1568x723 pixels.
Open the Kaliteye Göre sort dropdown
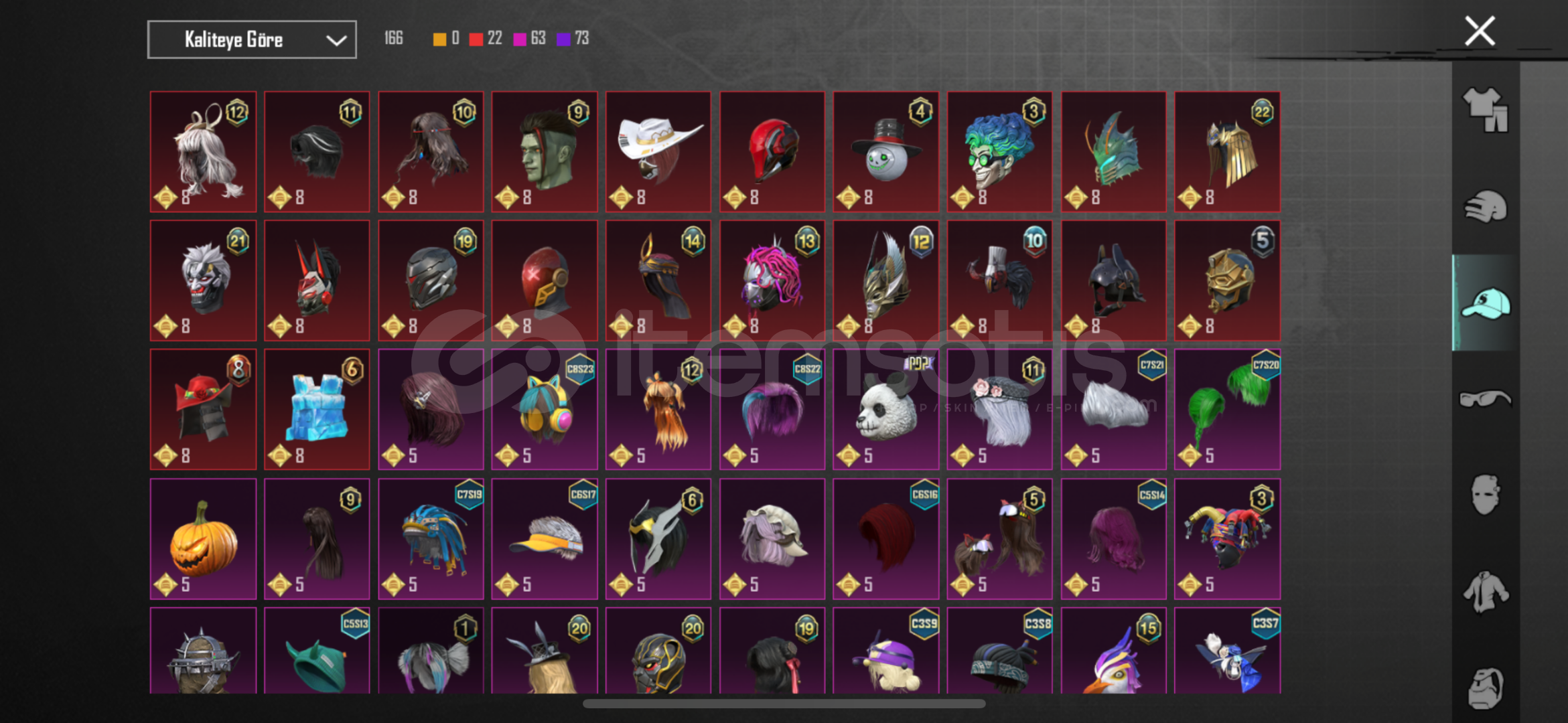[x=252, y=40]
